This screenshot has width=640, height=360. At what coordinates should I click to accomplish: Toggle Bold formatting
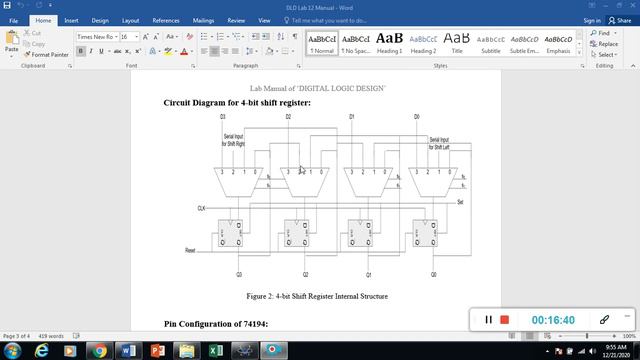point(81,51)
